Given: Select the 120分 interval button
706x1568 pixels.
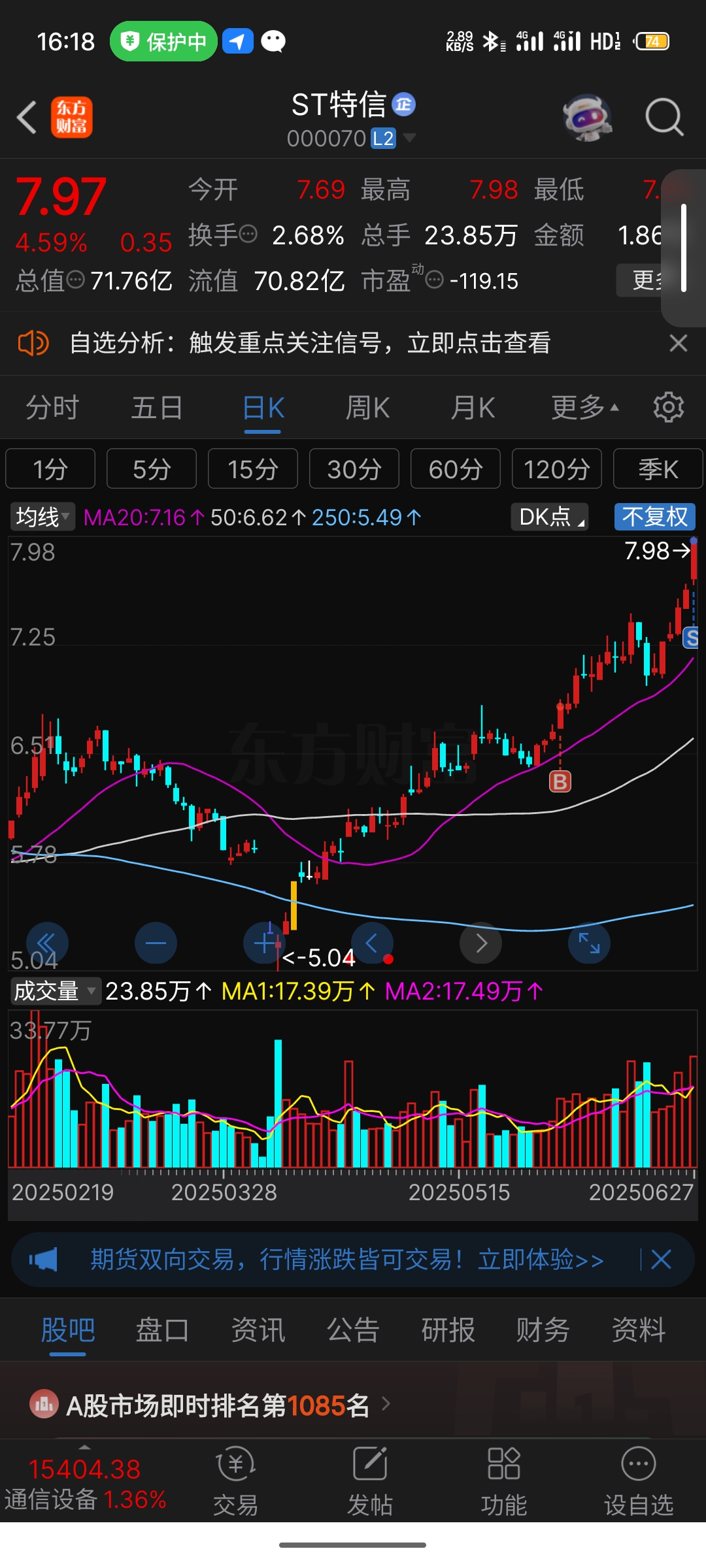Looking at the screenshot, I should coord(557,468).
